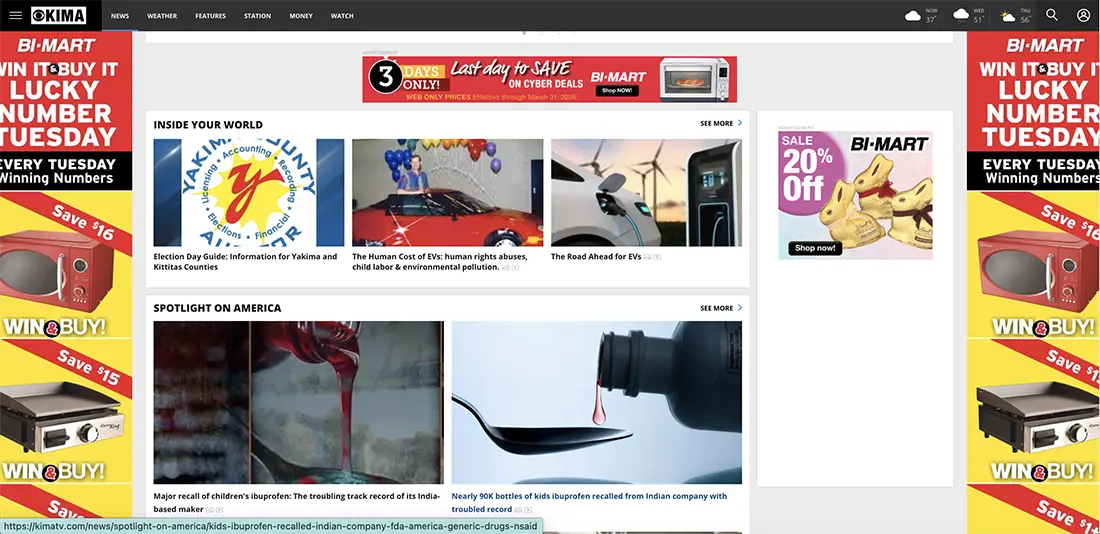Click the Inside Your World section heading

pos(208,125)
